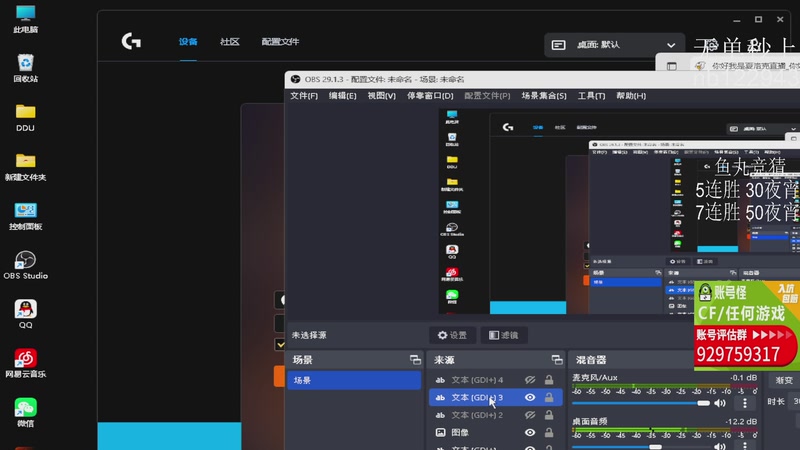
Task: Select the 图像 source row
Action: coord(495,432)
